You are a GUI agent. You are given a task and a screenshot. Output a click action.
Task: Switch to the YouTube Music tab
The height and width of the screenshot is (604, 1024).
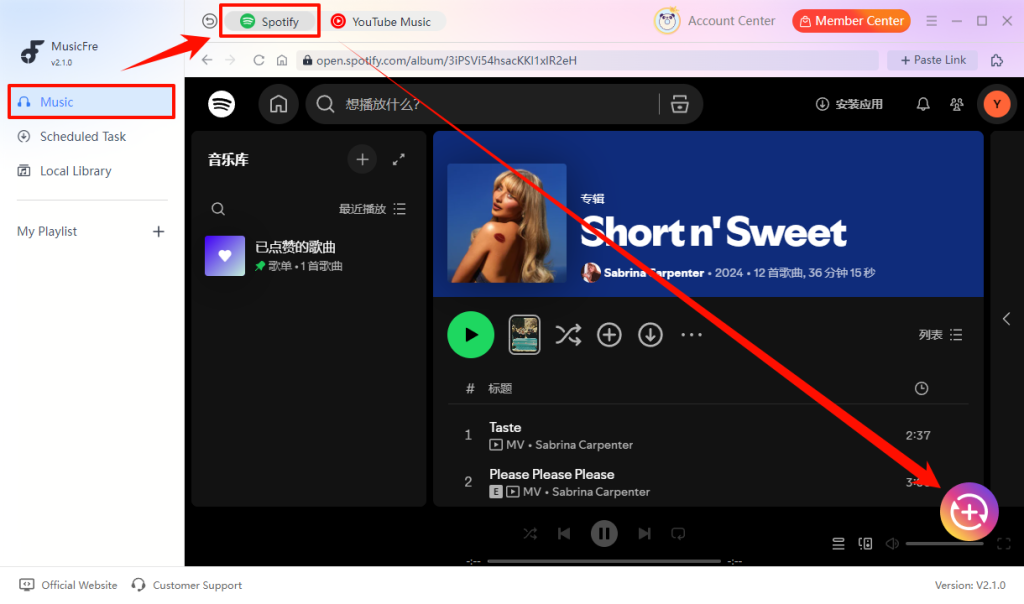(382, 22)
